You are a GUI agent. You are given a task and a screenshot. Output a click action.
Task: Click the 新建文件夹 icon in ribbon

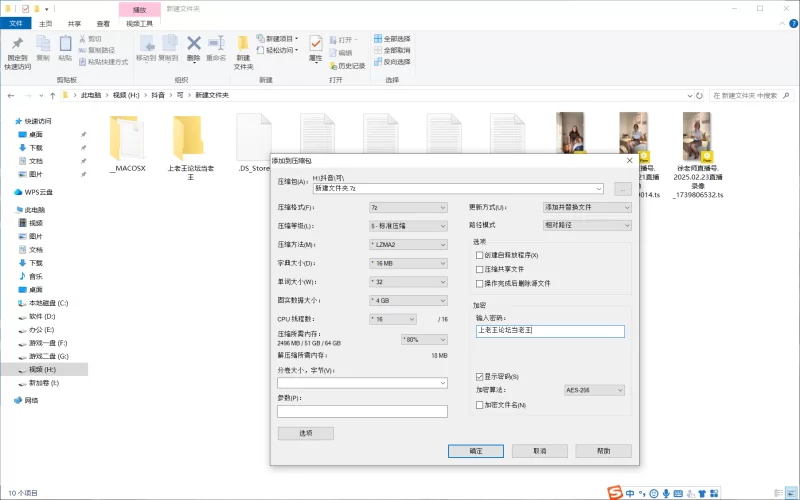[243, 45]
